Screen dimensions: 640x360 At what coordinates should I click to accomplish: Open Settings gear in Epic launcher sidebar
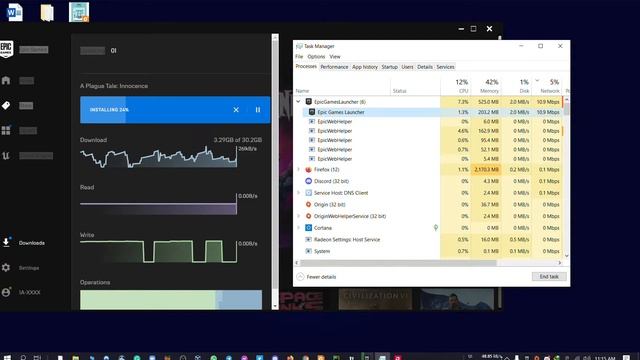click(6, 268)
